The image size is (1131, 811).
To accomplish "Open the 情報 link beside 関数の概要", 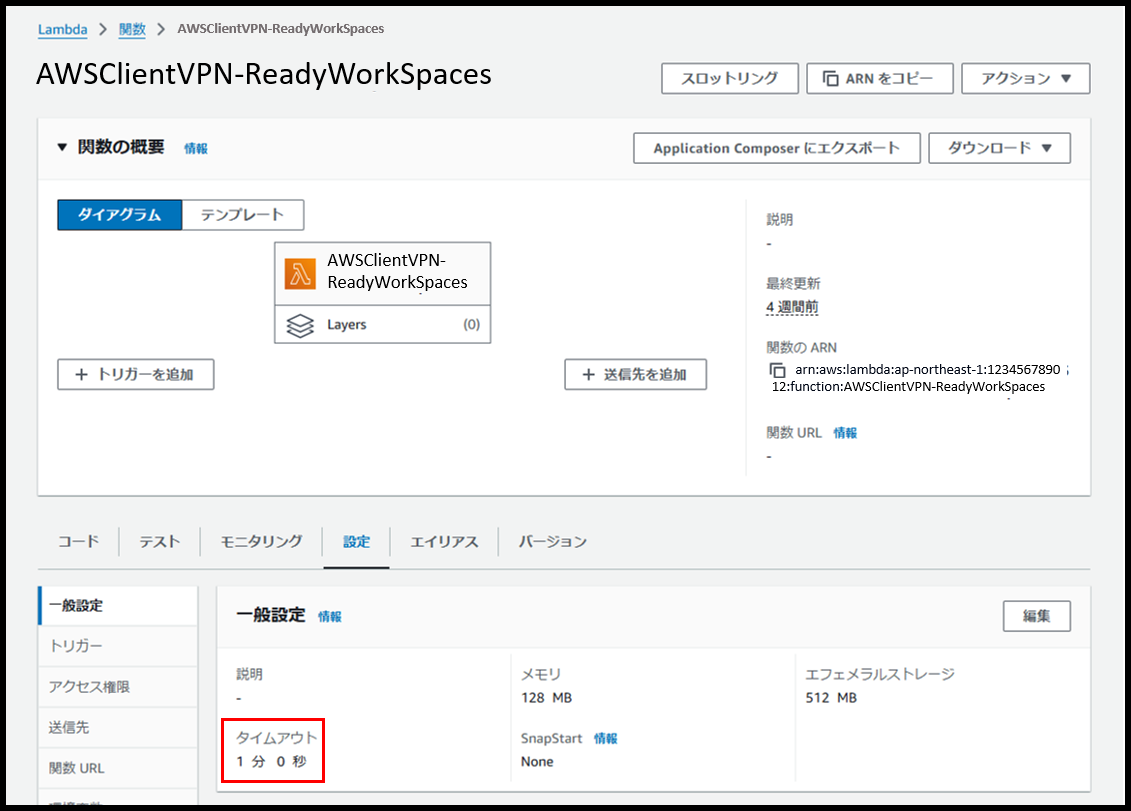I will pyautogui.click(x=195, y=149).
